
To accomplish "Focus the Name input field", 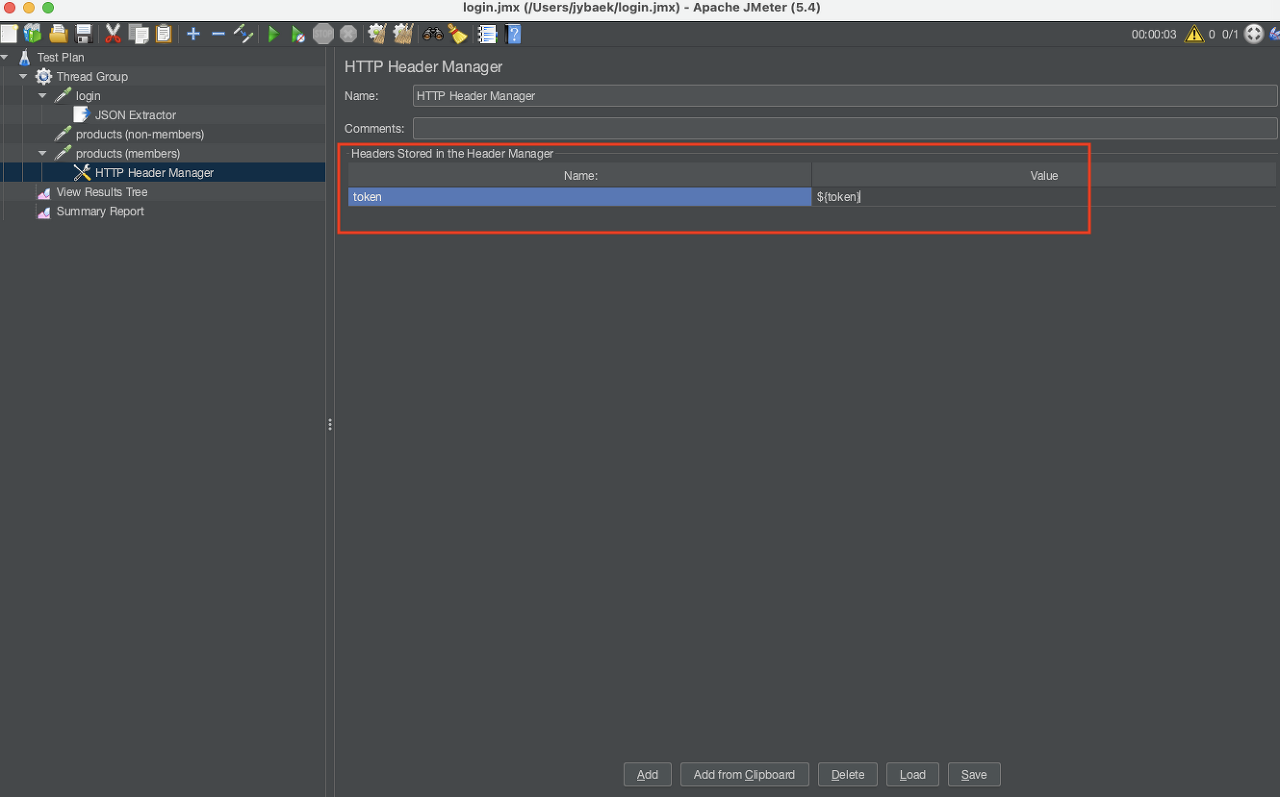I will coord(845,96).
